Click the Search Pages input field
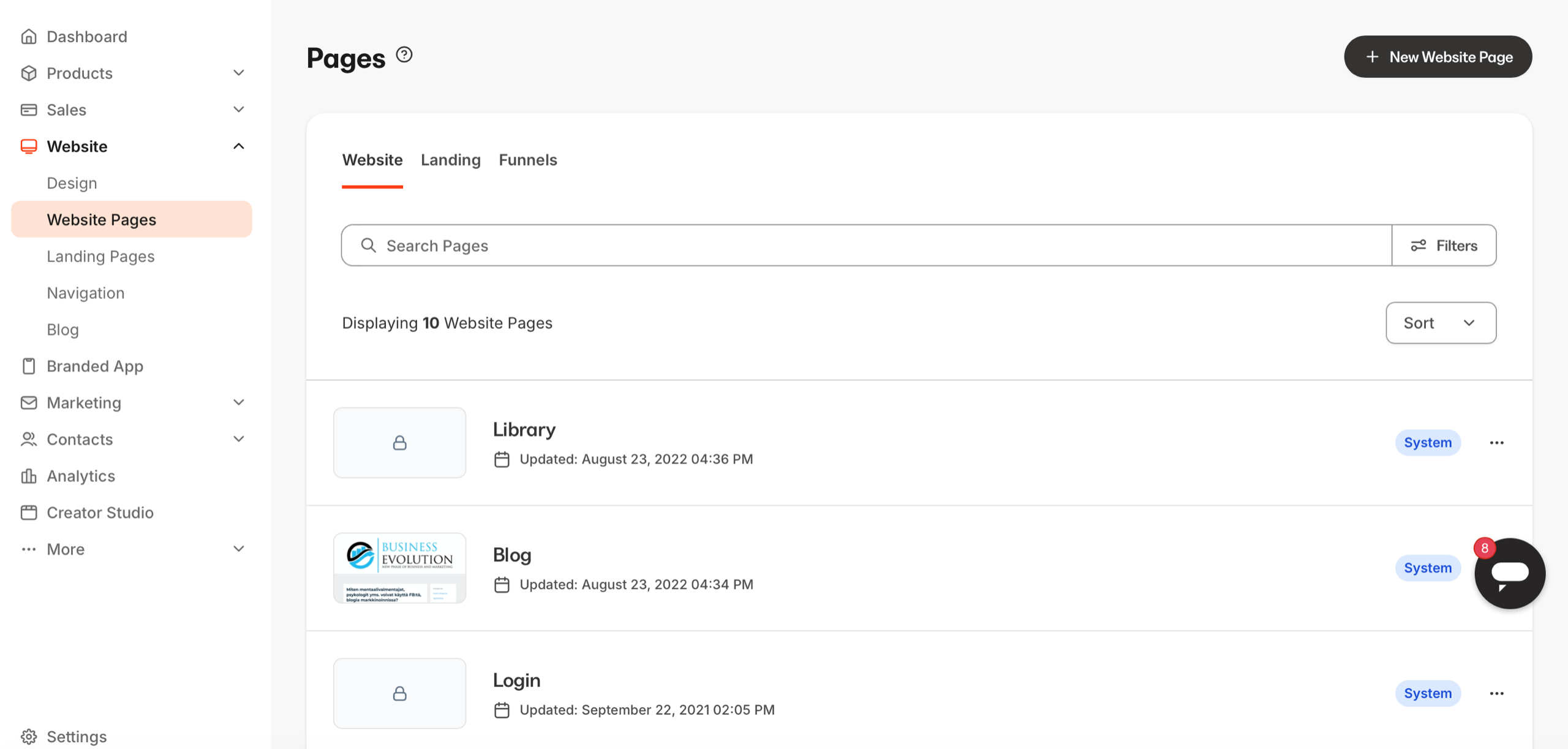Screen dimensions: 1568x749 (x=866, y=246)
